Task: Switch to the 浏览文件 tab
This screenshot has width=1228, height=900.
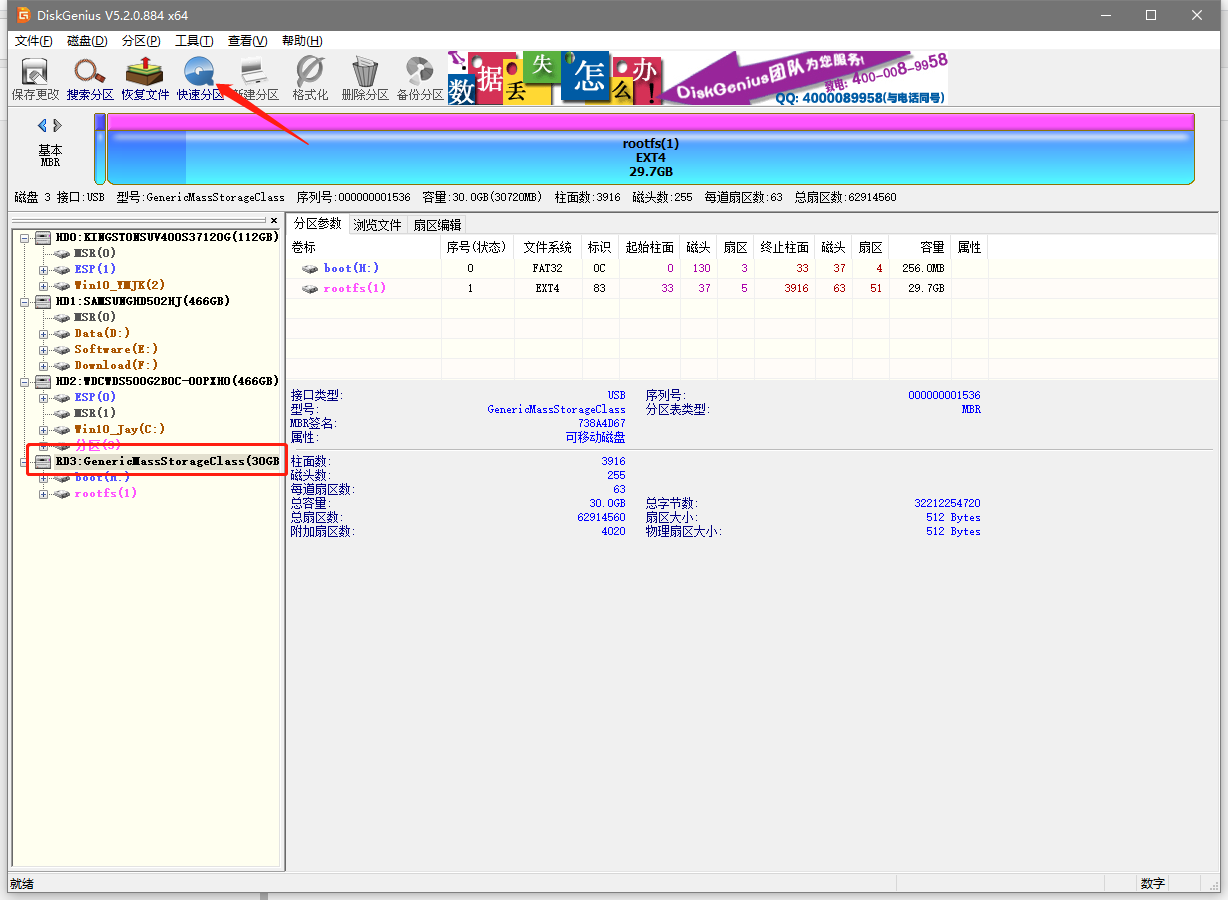Action: coord(377,225)
